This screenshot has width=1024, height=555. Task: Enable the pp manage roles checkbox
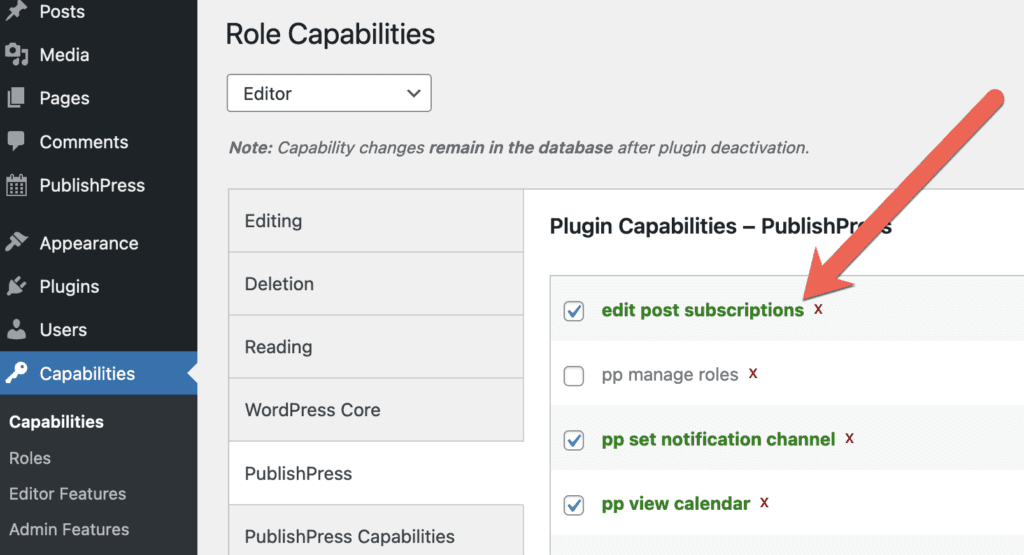pyautogui.click(x=574, y=375)
